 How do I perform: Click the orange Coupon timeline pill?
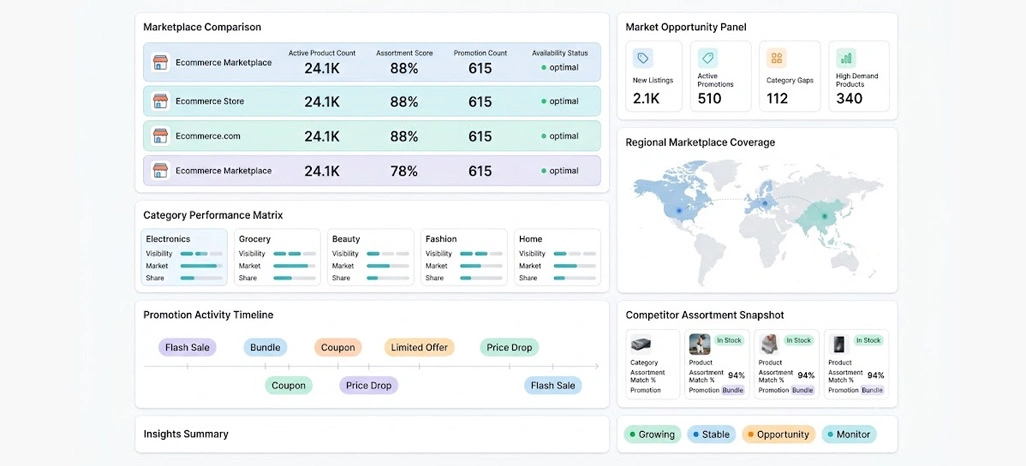coord(338,348)
